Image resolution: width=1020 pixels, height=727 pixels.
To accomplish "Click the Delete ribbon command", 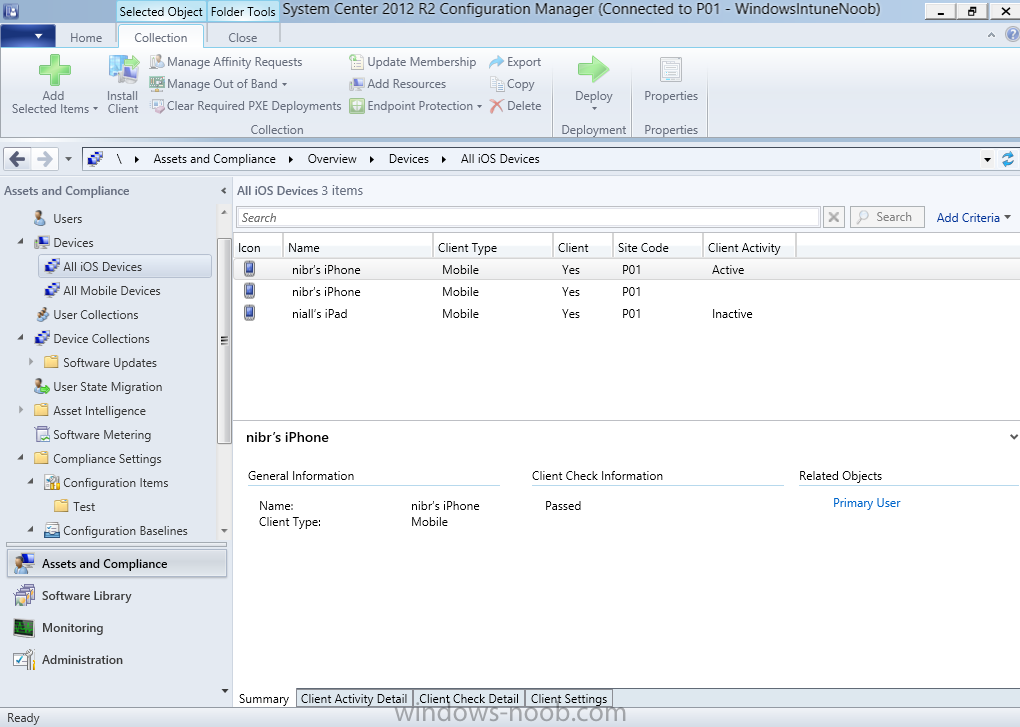I will tap(515, 106).
